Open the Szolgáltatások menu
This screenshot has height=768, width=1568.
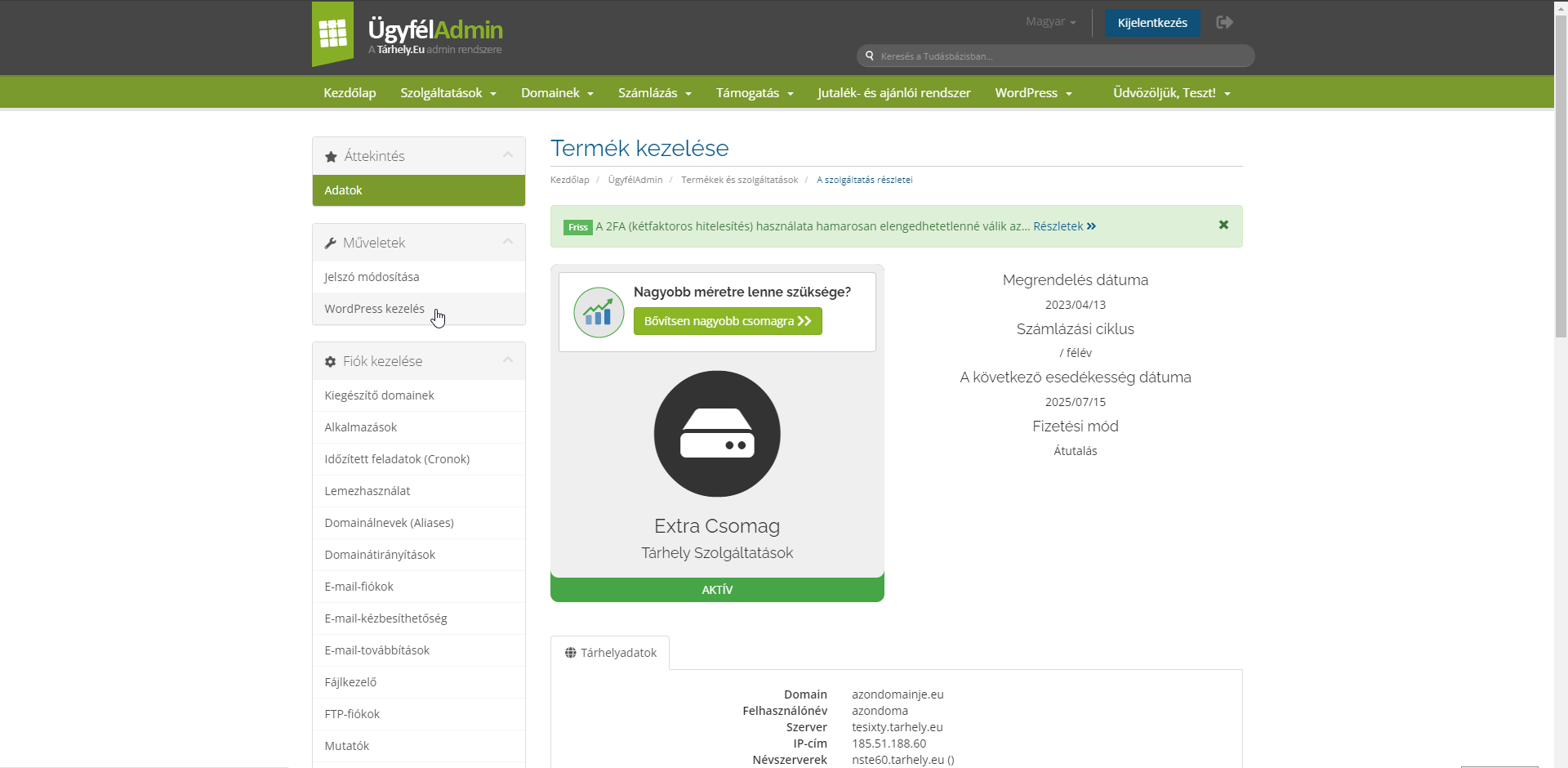tap(448, 93)
